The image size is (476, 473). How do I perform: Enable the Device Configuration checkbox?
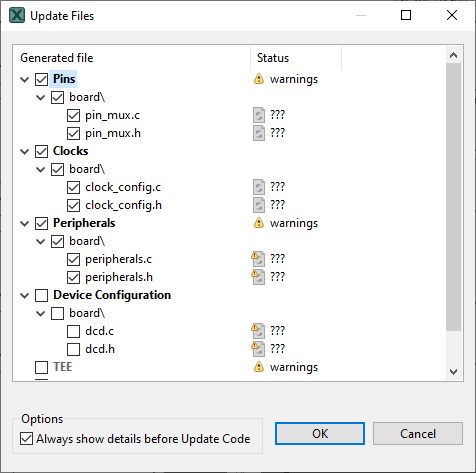click(41, 295)
